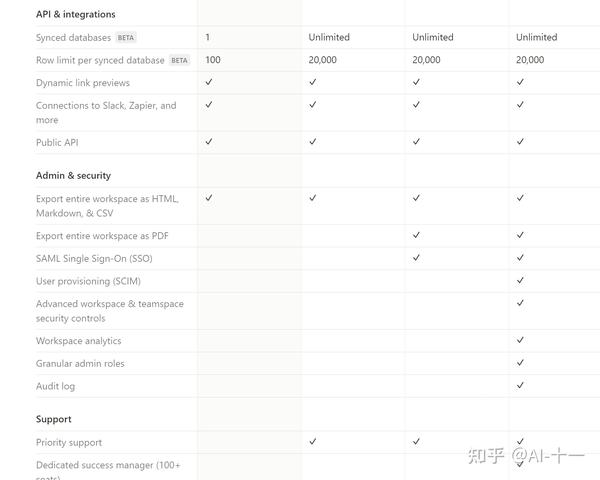Click last checkmark in Public API row
The height and width of the screenshot is (480, 600).
pos(520,142)
